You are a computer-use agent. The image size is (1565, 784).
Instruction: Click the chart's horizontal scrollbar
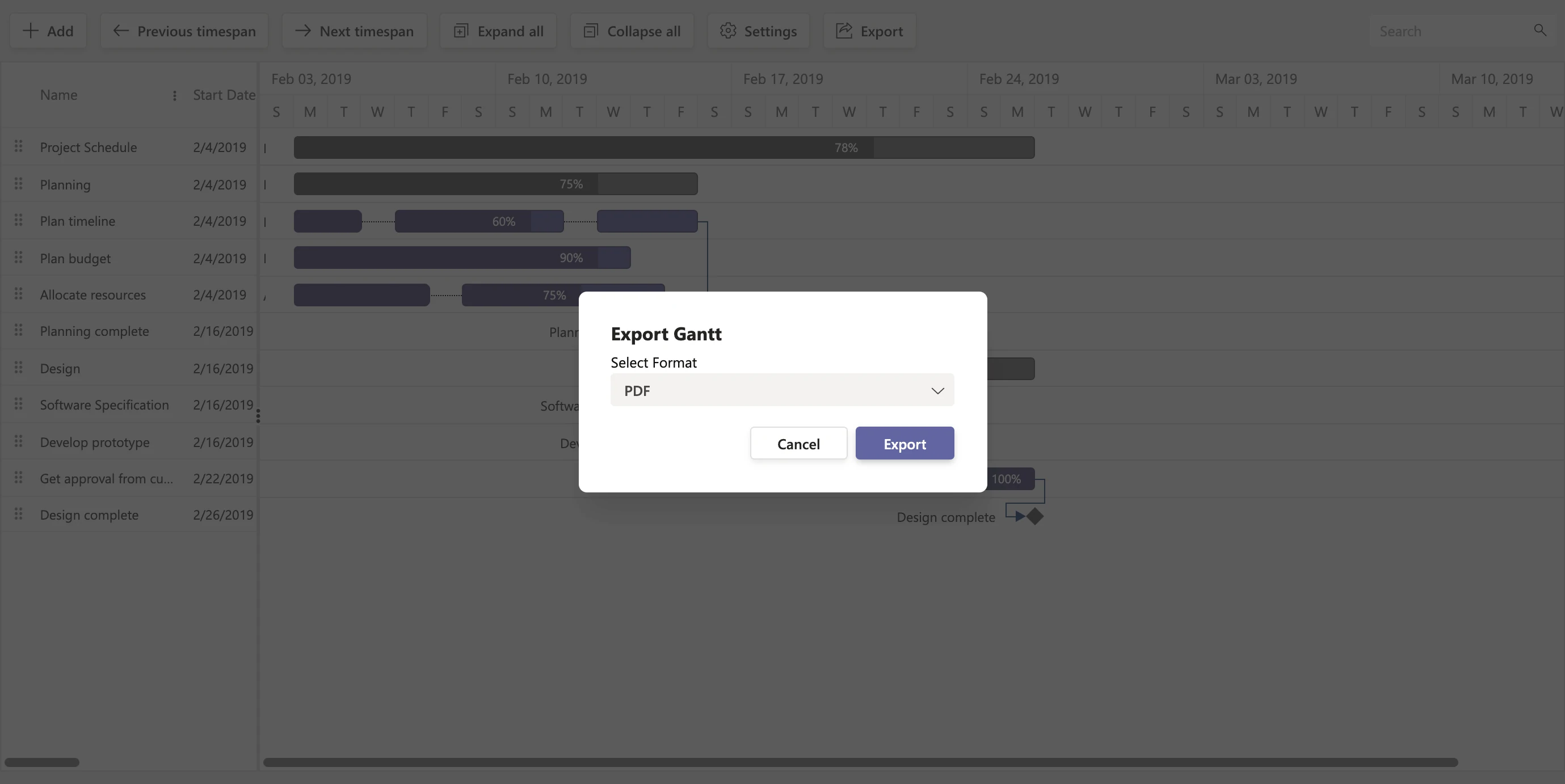point(860,762)
